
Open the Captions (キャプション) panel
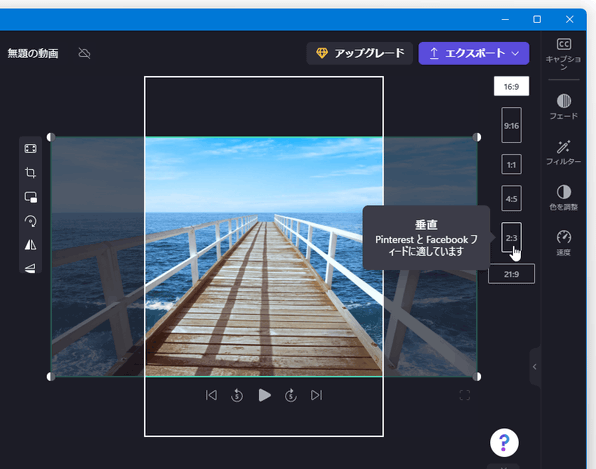click(x=564, y=54)
